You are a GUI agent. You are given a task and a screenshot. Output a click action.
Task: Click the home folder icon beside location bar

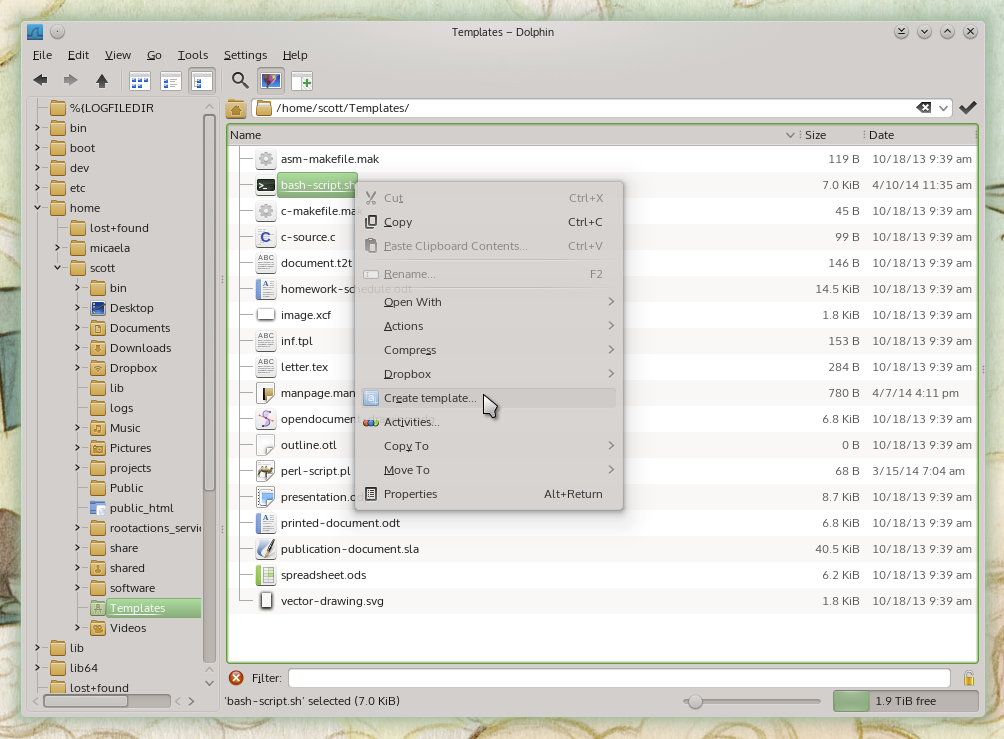[236, 109]
